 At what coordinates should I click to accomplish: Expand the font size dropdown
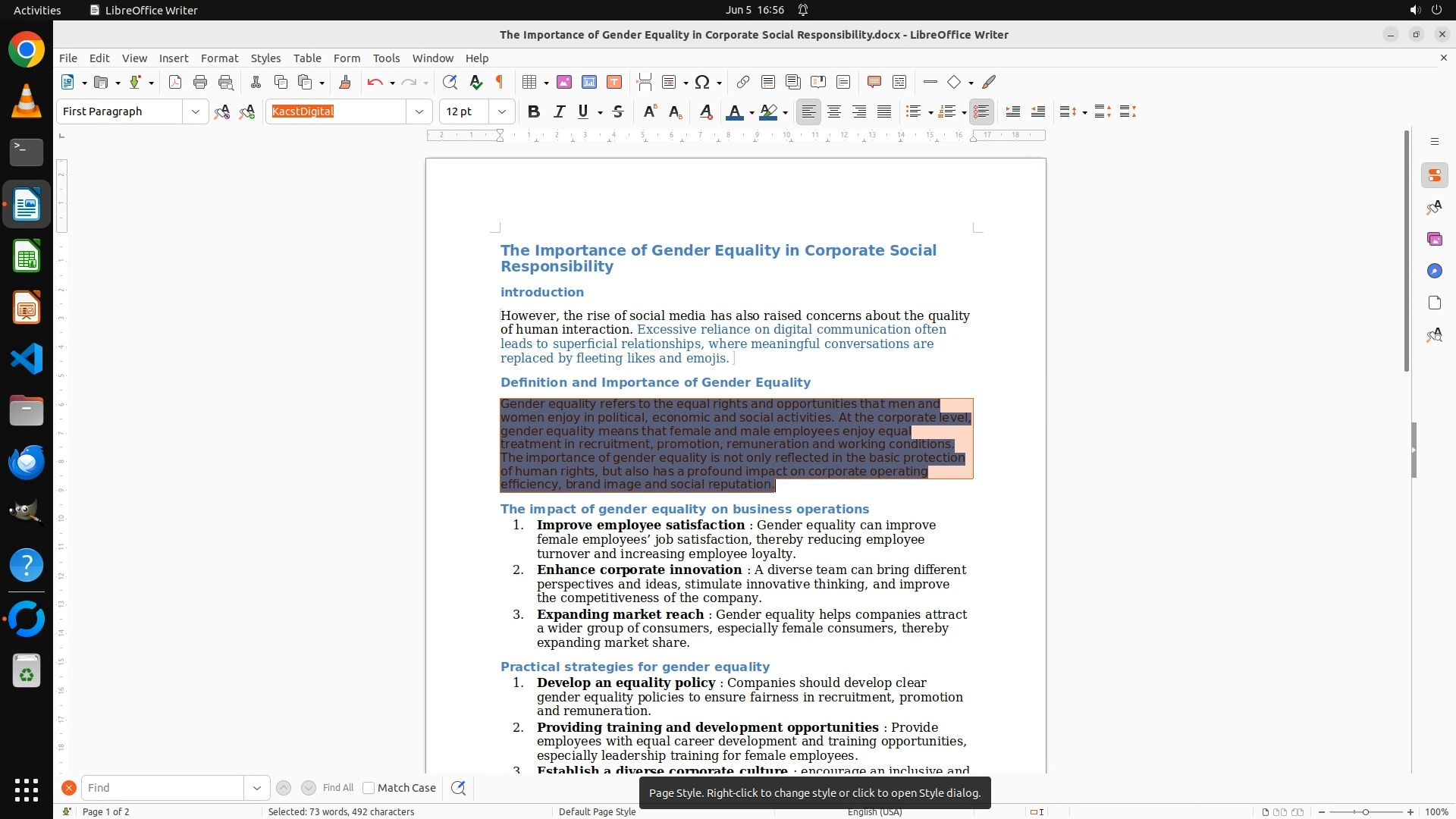pyautogui.click(x=502, y=111)
